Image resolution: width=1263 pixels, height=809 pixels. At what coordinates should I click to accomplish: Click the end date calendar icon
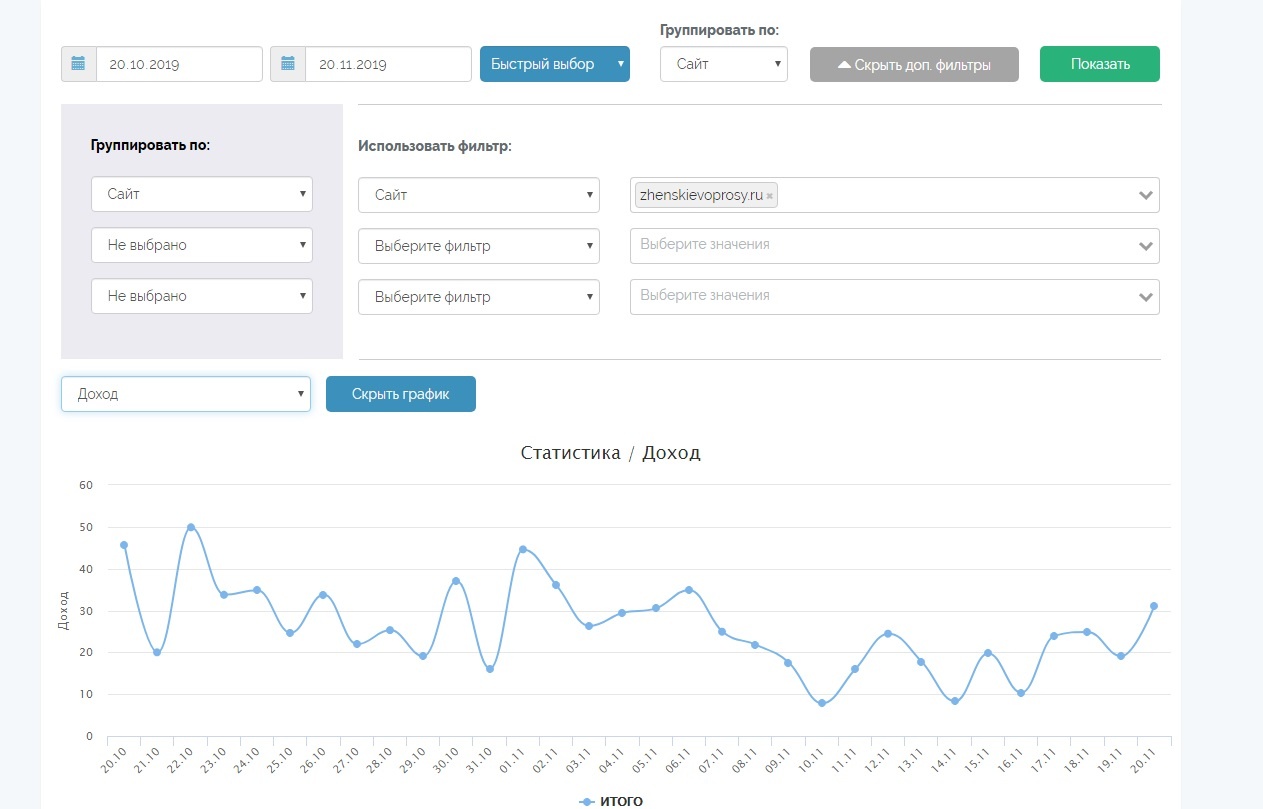(288, 64)
